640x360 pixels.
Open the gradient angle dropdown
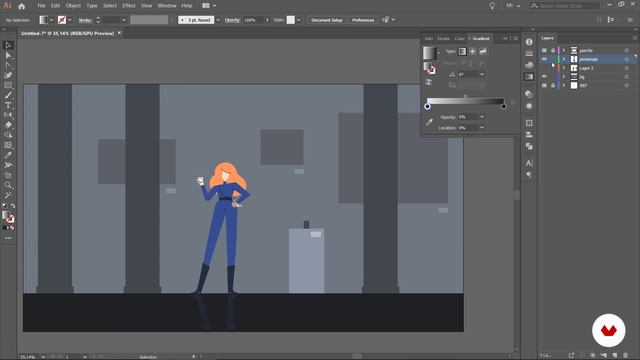[482, 74]
